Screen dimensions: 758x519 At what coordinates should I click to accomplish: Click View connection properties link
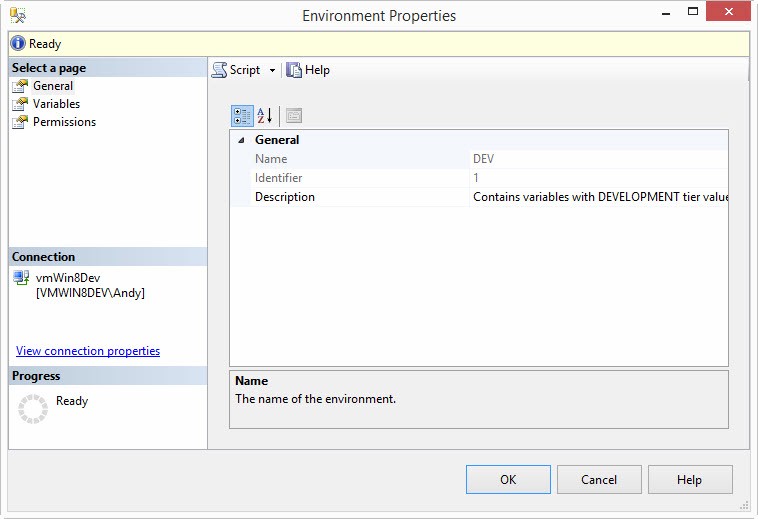pos(88,351)
